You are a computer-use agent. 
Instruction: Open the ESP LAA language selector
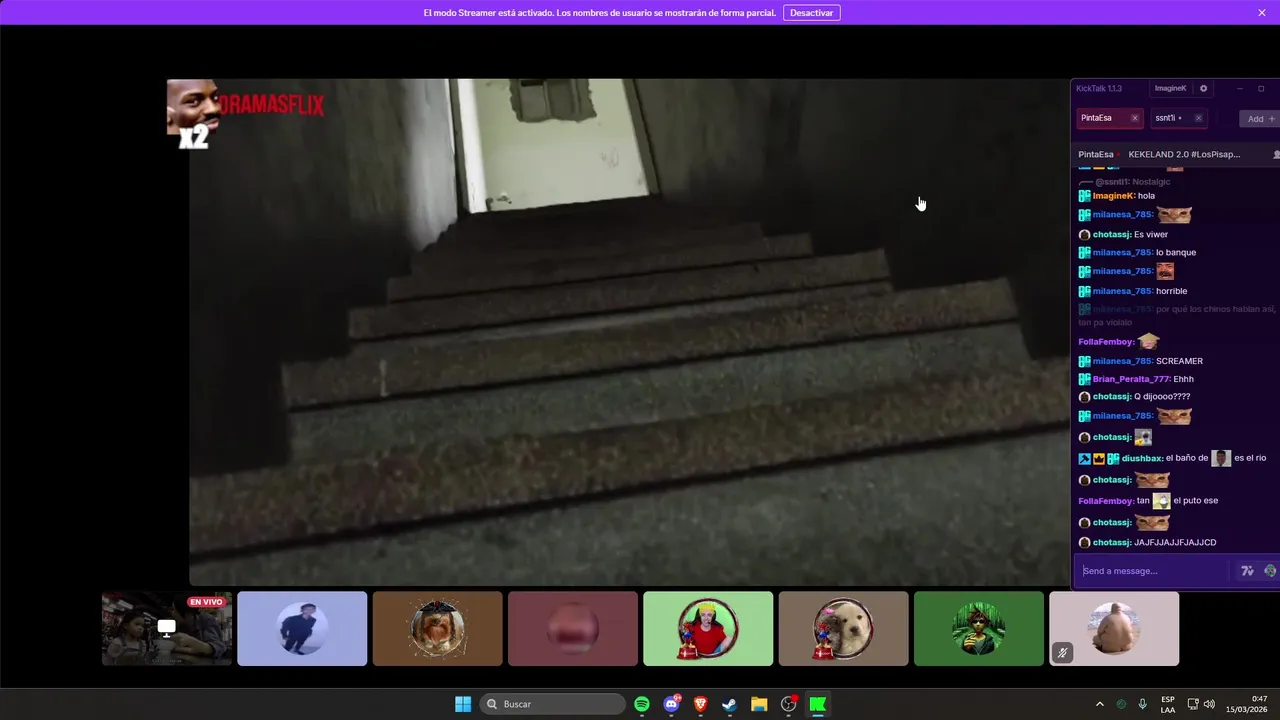[x=1168, y=704]
